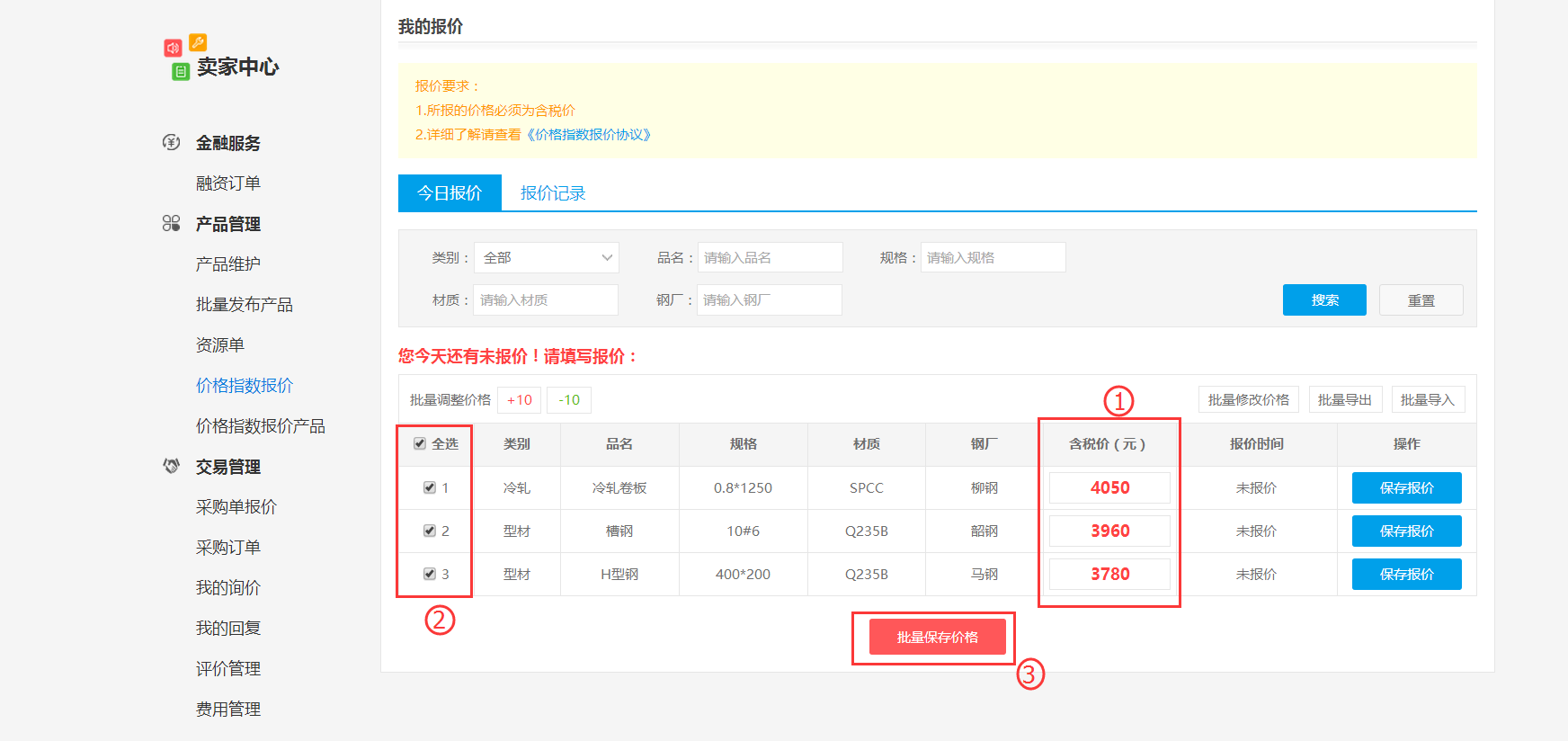Image resolution: width=1568 pixels, height=741 pixels.
Task: Uncheck the checkbox for row 1
Action: click(430, 487)
